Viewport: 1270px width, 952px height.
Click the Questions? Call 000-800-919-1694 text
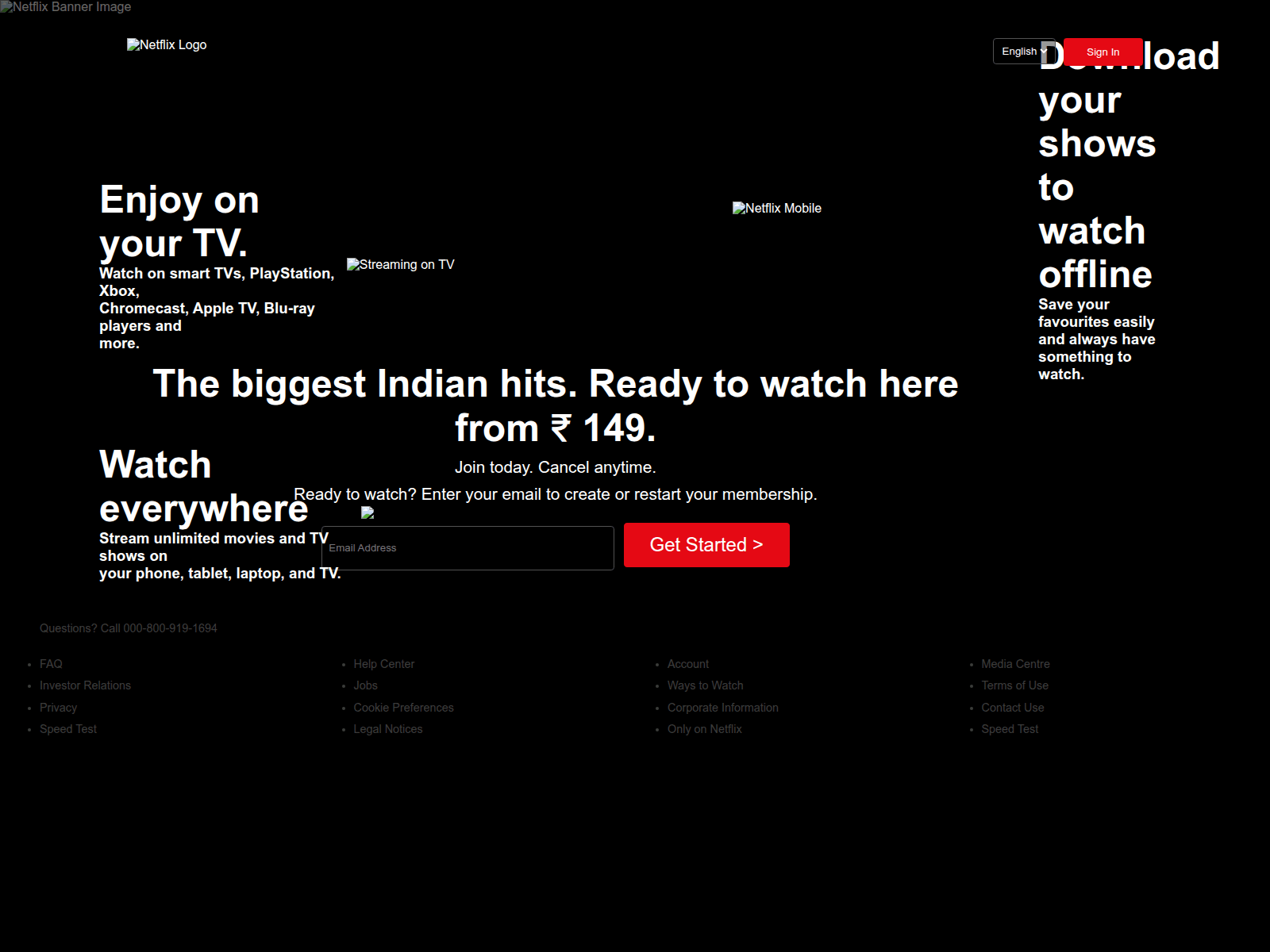(129, 628)
